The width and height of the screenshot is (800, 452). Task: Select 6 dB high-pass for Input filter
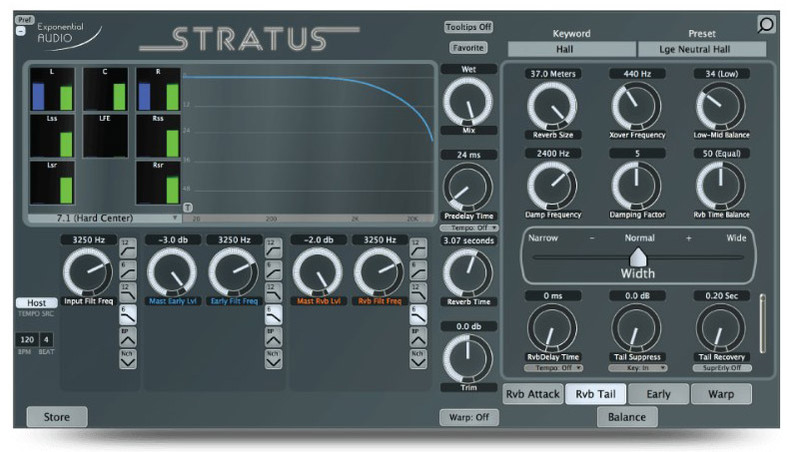coord(128,270)
